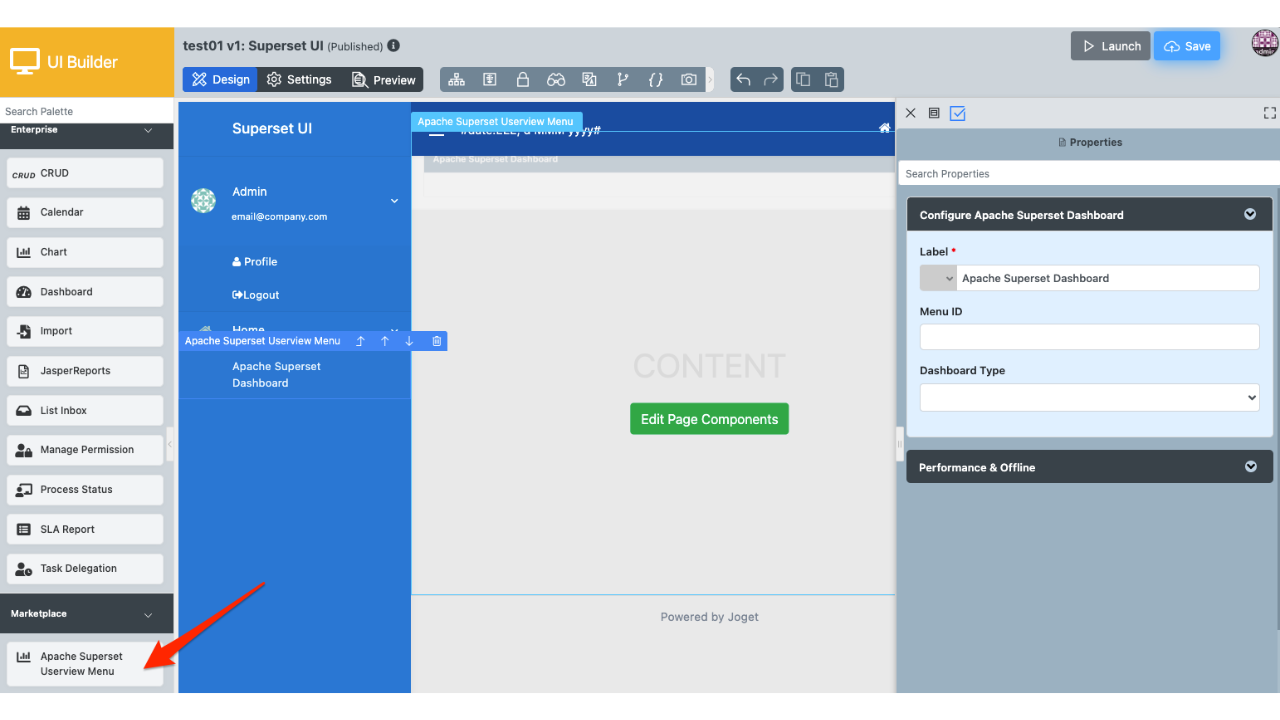Collapse the Marketplace palette category
This screenshot has height=720, width=1280.
(x=148, y=614)
